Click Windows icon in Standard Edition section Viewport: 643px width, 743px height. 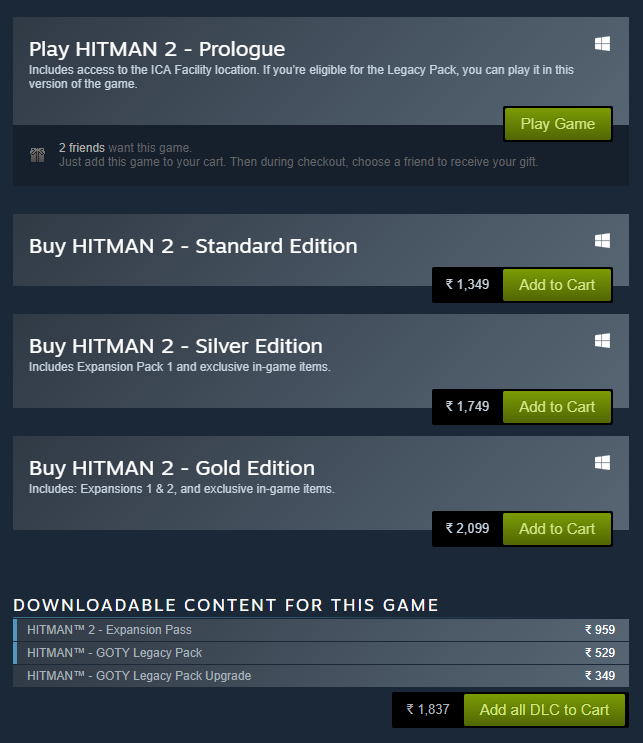click(602, 240)
